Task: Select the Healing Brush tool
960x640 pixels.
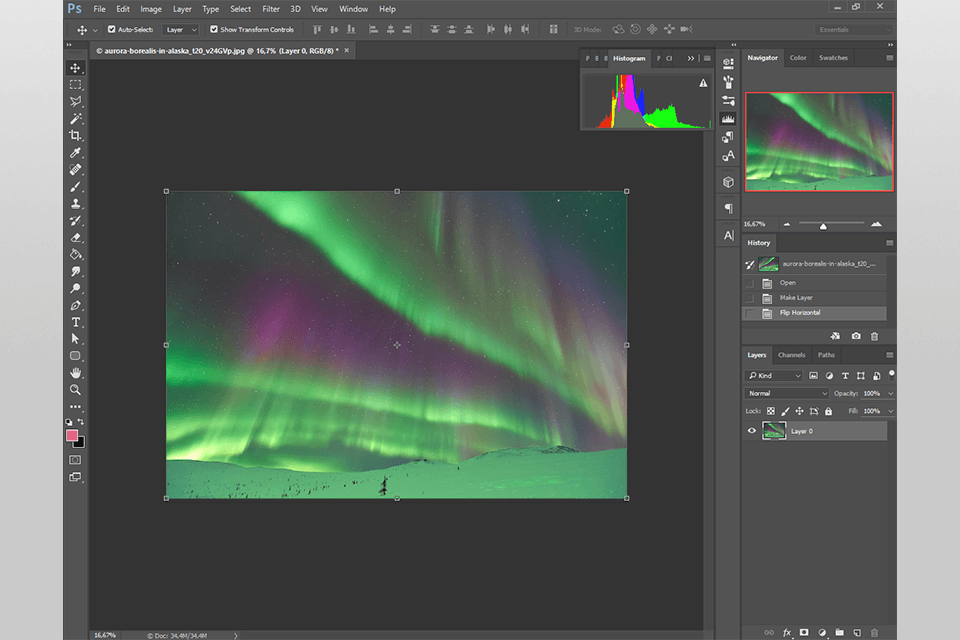Action: pyautogui.click(x=75, y=170)
